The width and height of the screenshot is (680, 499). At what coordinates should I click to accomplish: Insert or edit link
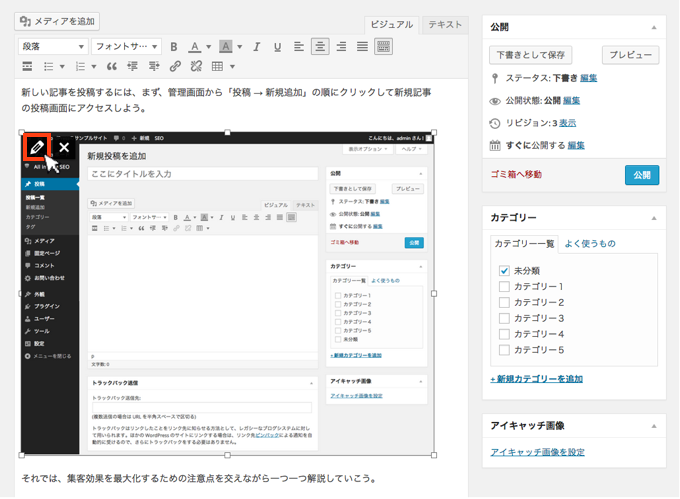point(175,66)
